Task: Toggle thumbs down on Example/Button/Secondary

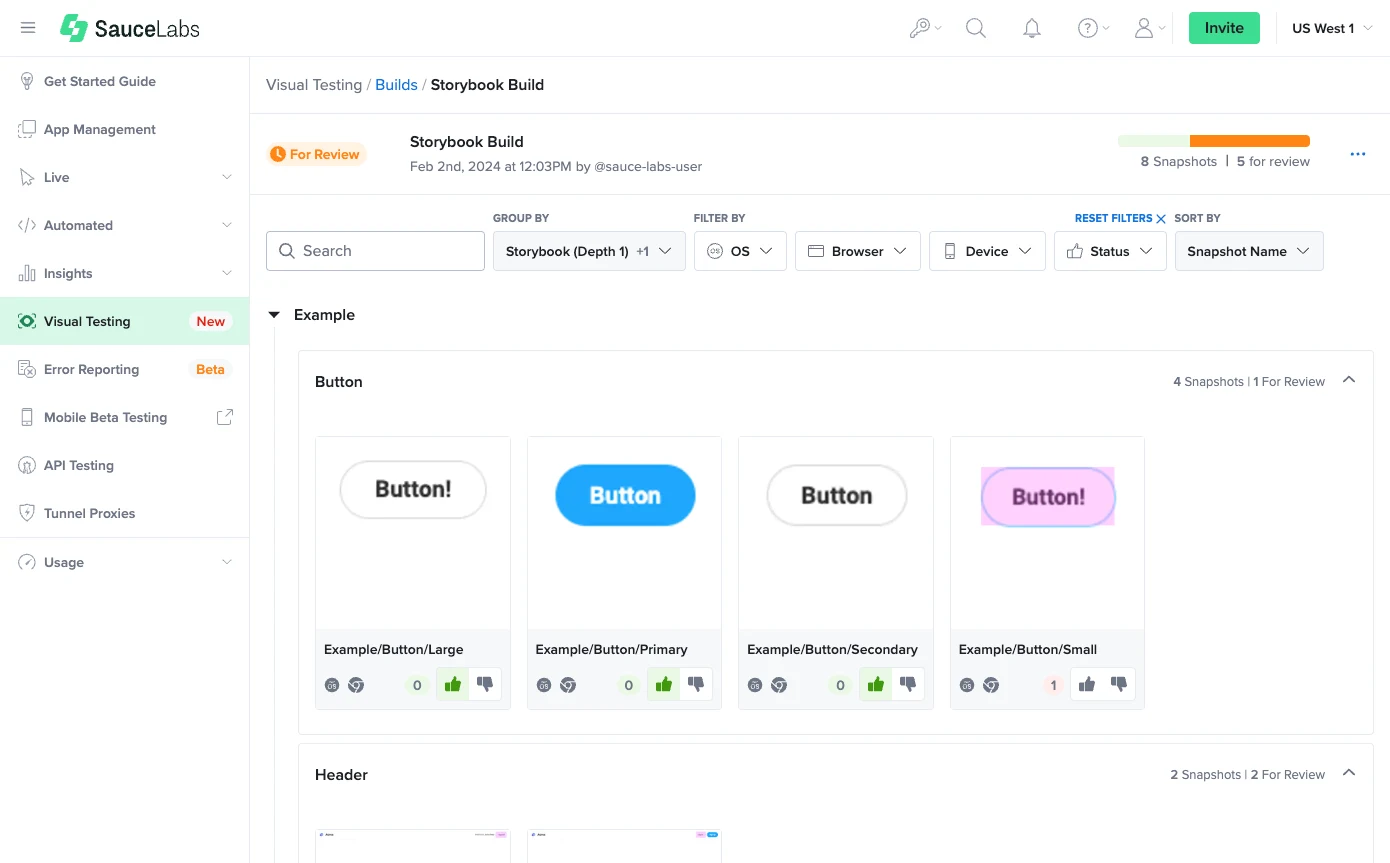Action: [x=908, y=684]
